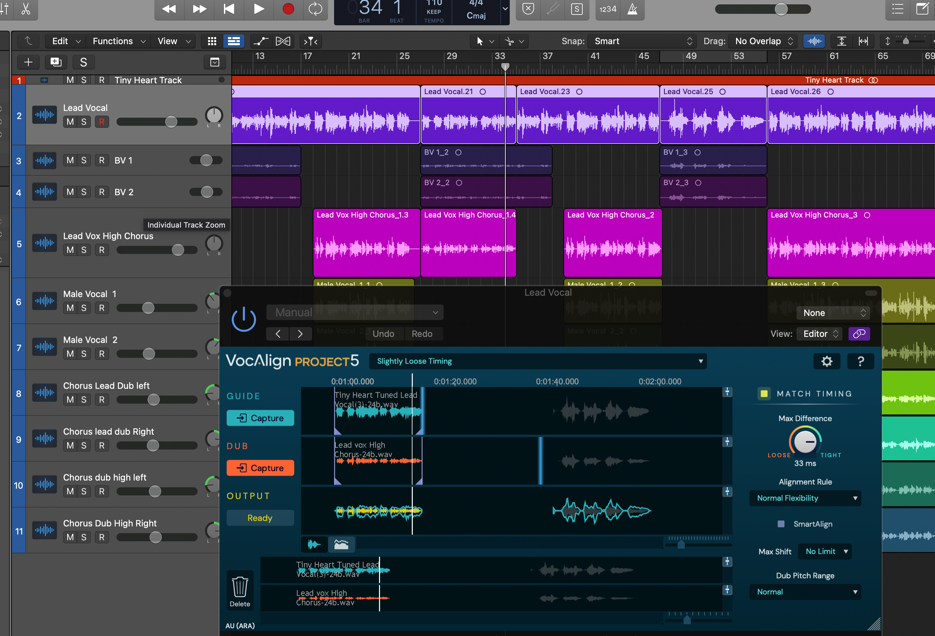The height and width of the screenshot is (636, 935).
Task: Enable the Match Timing checkbox
Action: click(764, 394)
